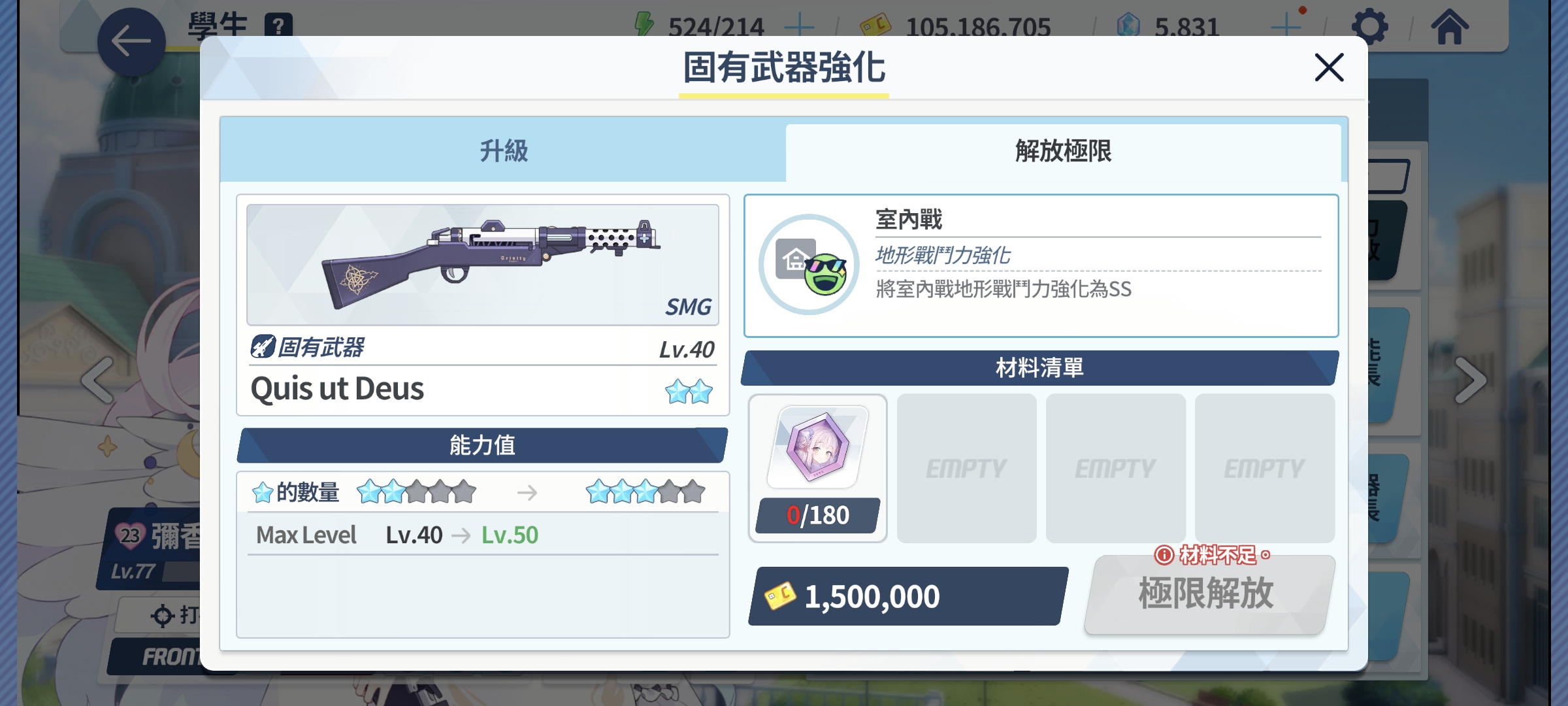Open the settings gear icon
This screenshot has width=1568, height=706.
point(1369,26)
